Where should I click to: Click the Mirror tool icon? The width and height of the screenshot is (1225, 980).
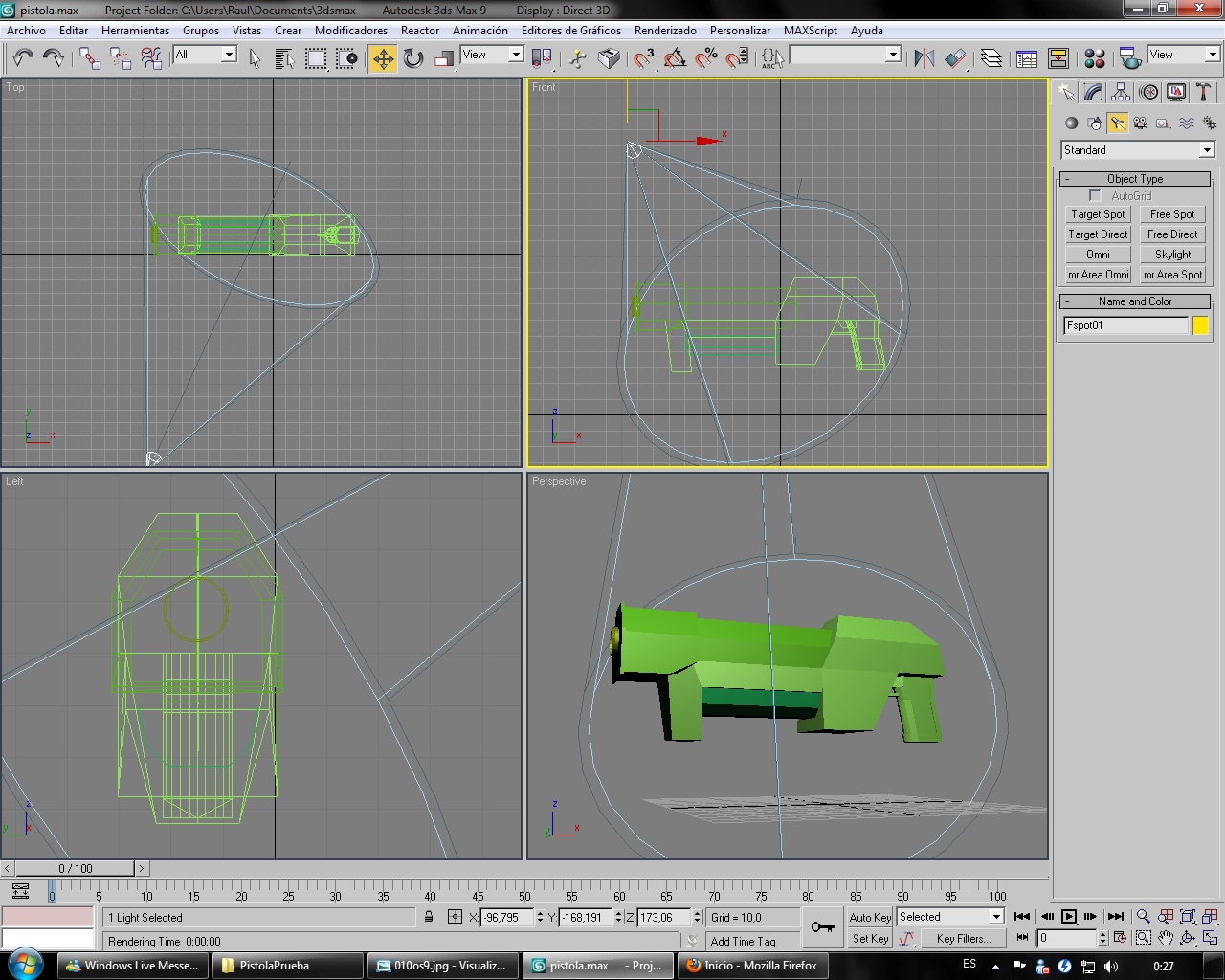pos(924,58)
